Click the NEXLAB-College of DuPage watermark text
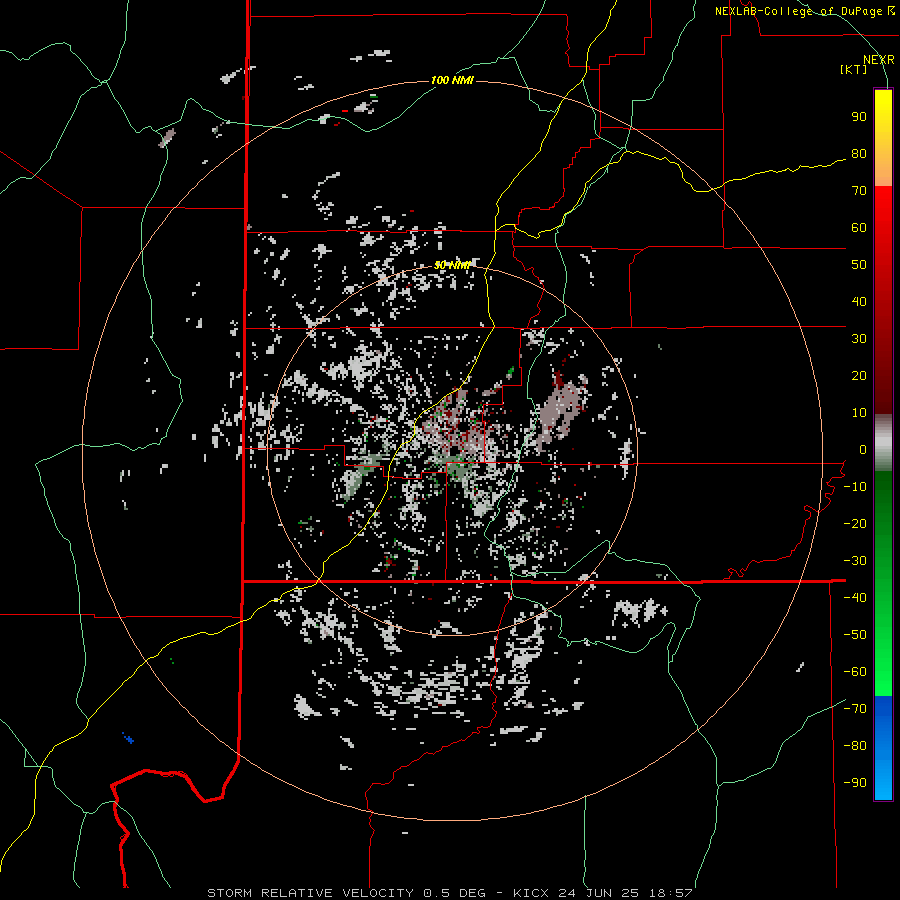Screen dimensions: 900x900 (x=804, y=11)
